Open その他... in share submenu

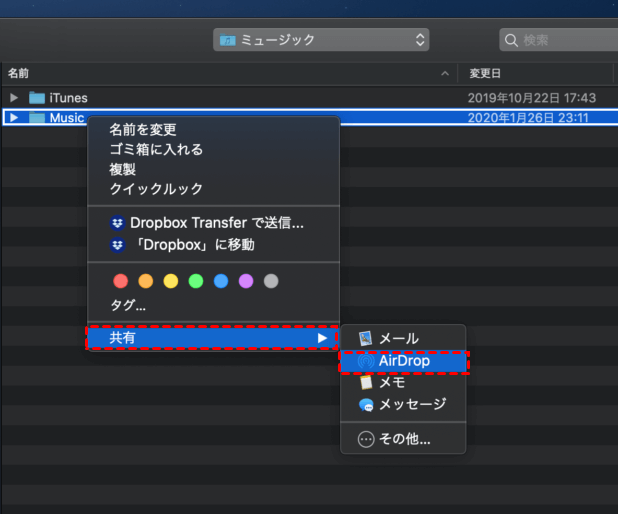coord(403,439)
